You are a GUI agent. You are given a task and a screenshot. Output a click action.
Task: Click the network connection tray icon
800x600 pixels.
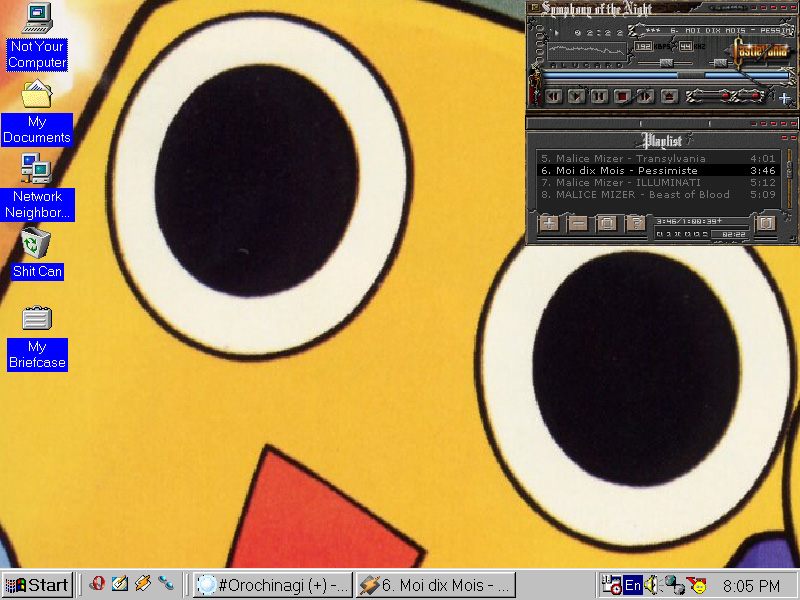[674, 585]
